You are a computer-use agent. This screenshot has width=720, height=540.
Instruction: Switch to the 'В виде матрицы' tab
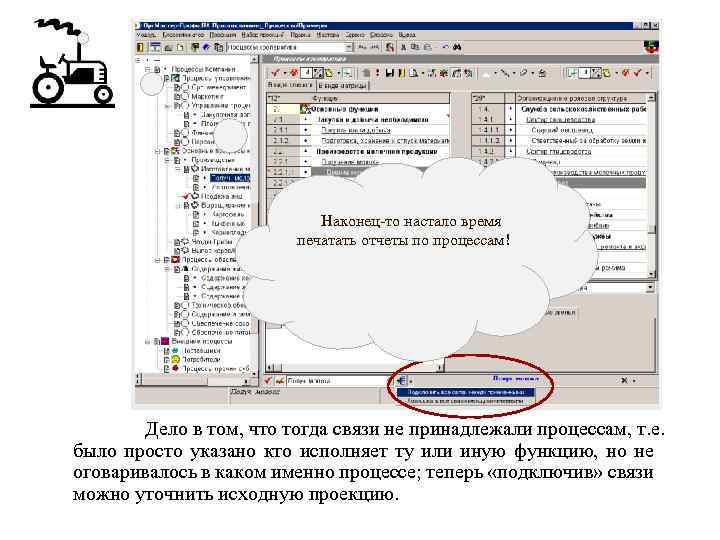pyautogui.click(x=342, y=85)
